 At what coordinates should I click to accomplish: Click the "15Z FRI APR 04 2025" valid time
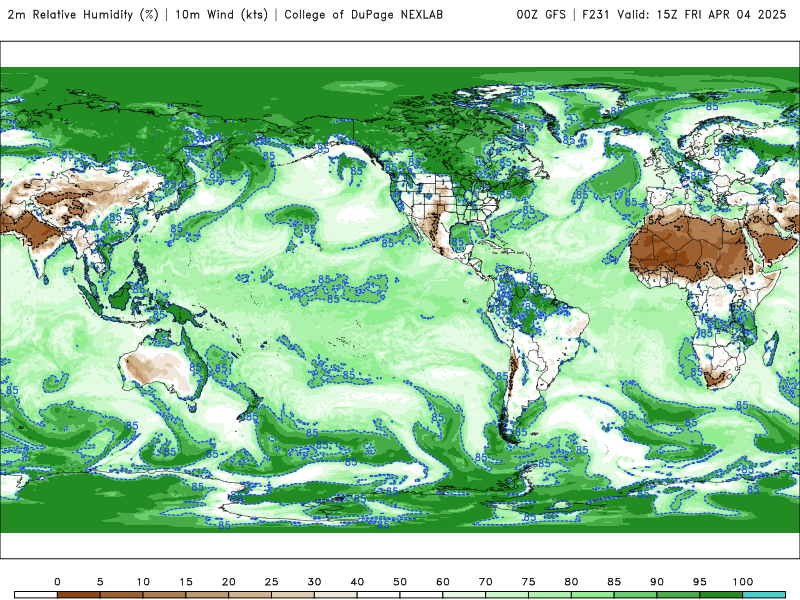[x=721, y=15]
